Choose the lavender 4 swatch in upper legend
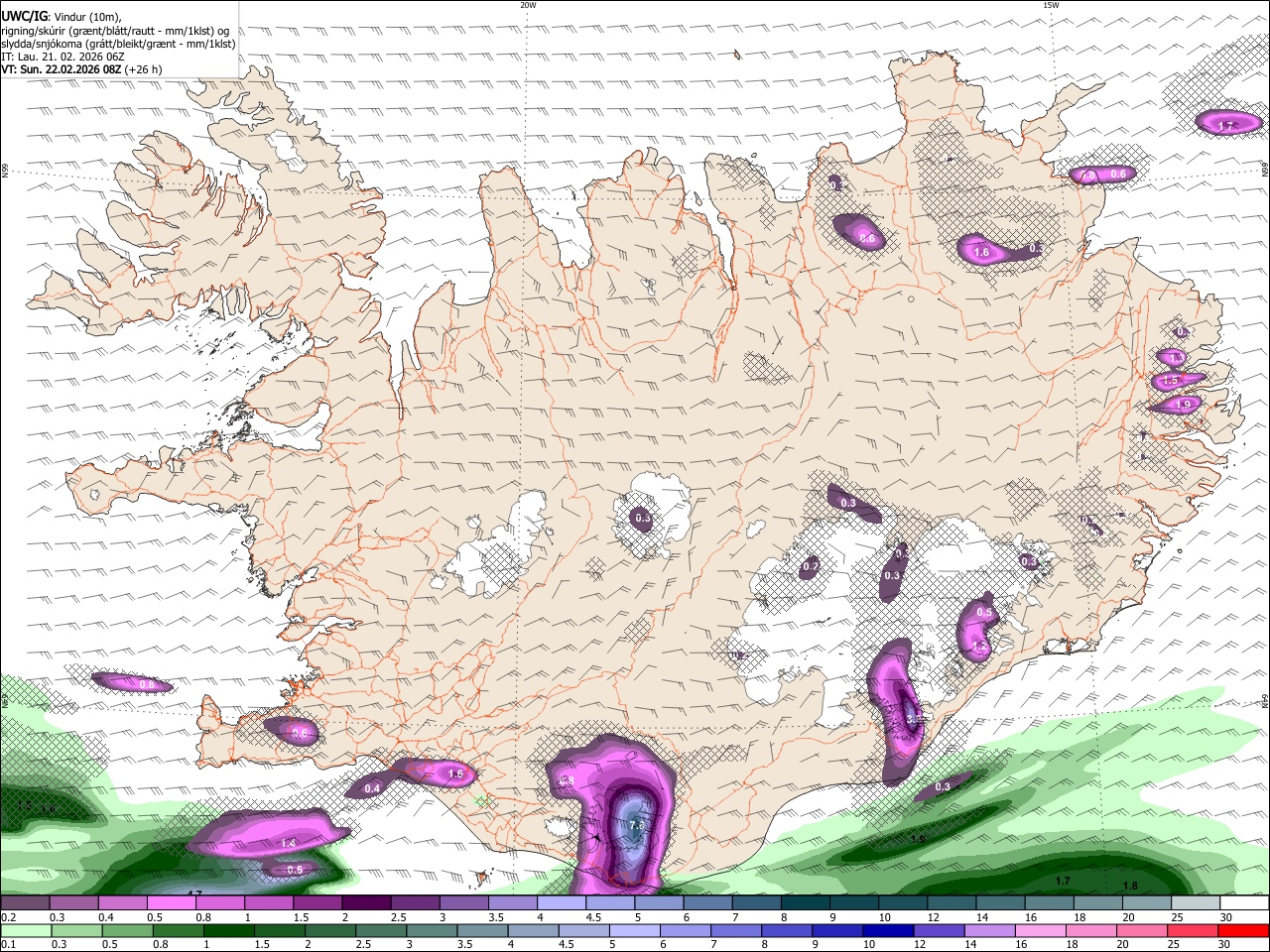This screenshot has width=1270, height=952. 561,903
